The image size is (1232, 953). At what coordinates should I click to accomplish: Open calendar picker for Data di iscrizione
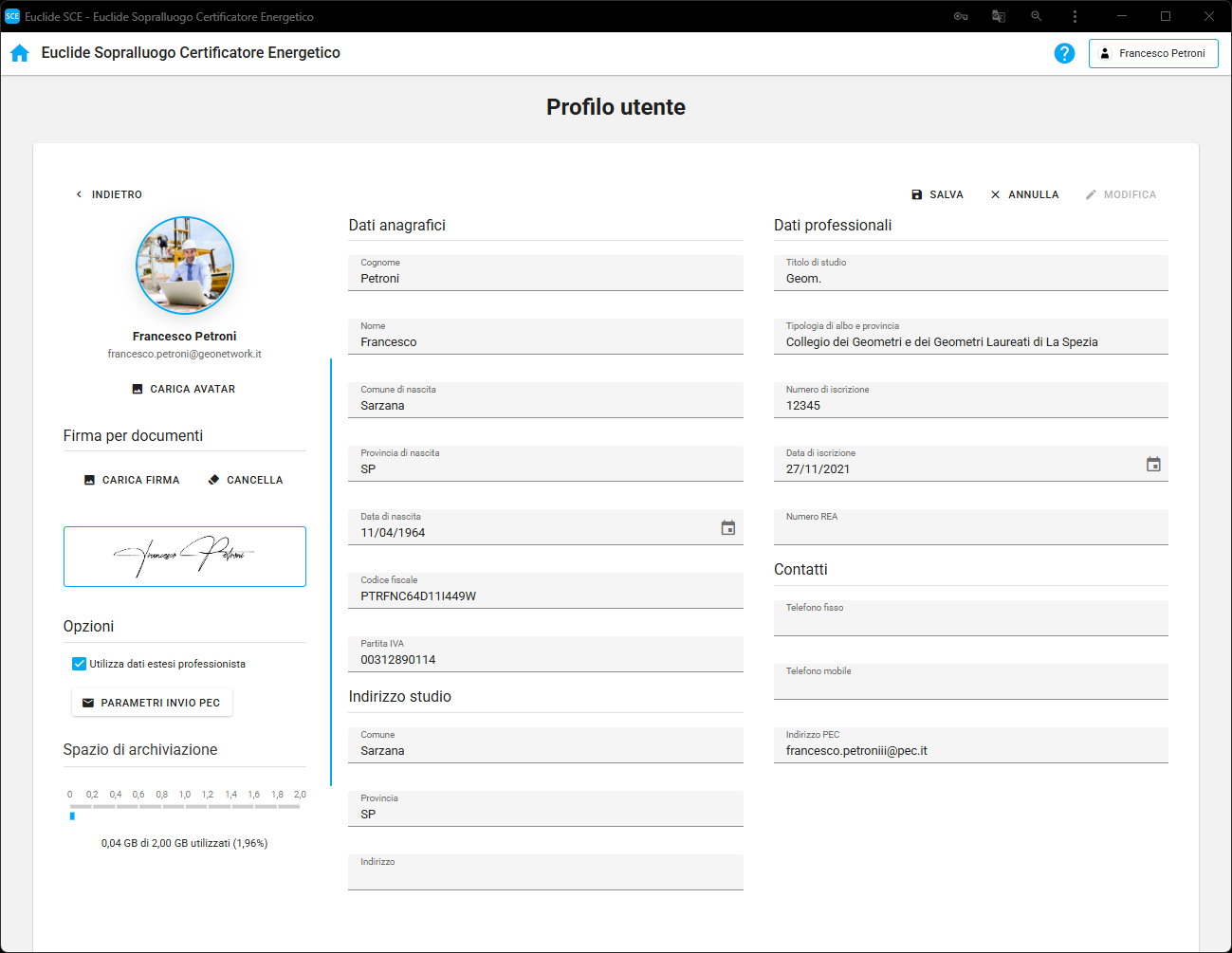coord(1152,465)
